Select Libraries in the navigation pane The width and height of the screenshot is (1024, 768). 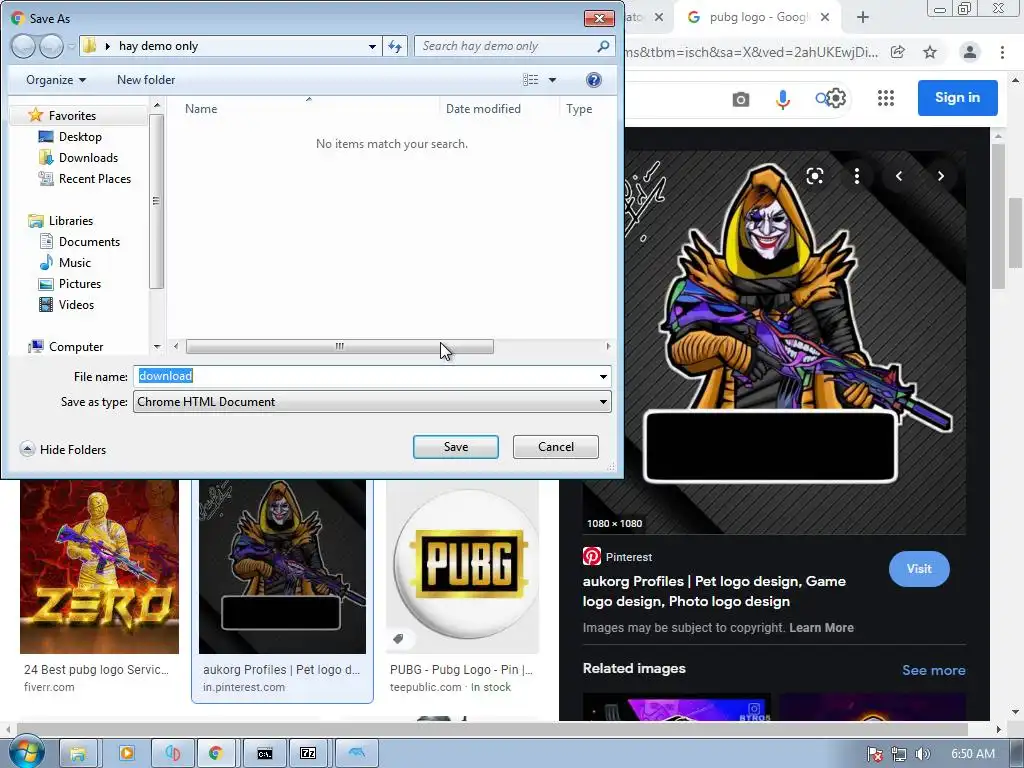[x=71, y=221]
